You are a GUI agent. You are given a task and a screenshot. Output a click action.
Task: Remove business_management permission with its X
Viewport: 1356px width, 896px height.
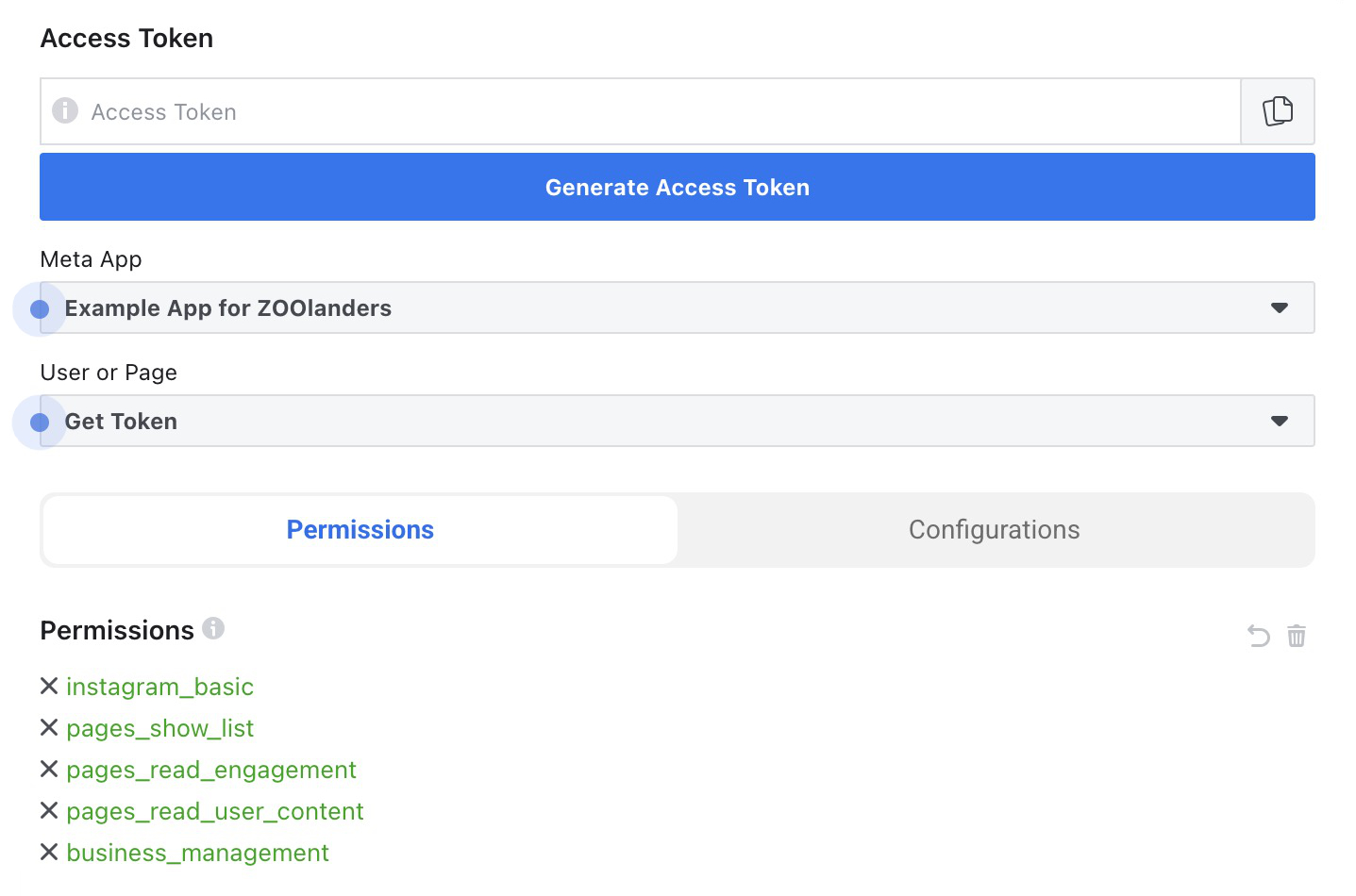click(x=49, y=852)
